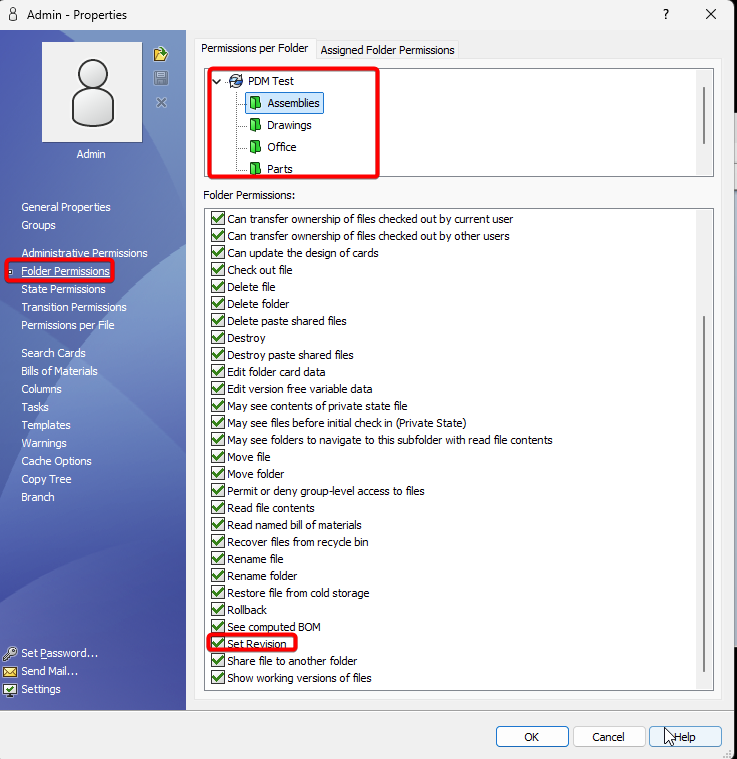Select the Office folder in tree

[x=282, y=147]
